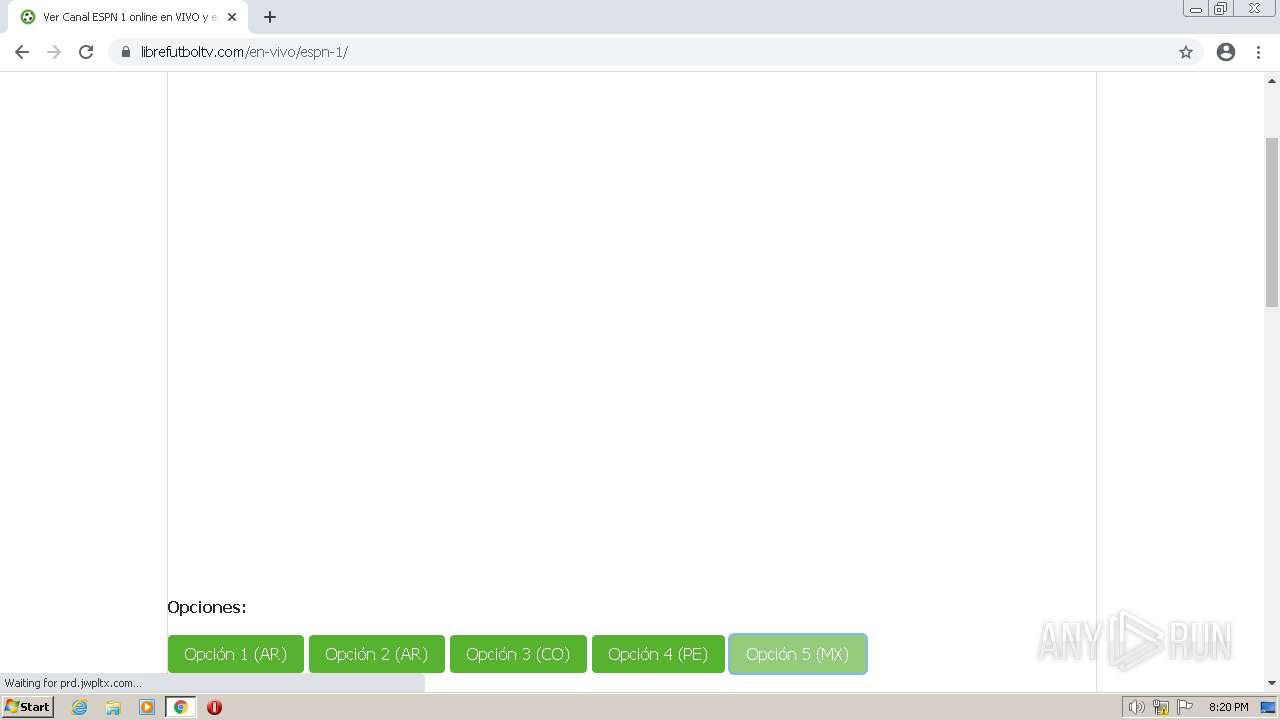Reload the current page
Viewport: 1280px width, 720px height.
86,52
